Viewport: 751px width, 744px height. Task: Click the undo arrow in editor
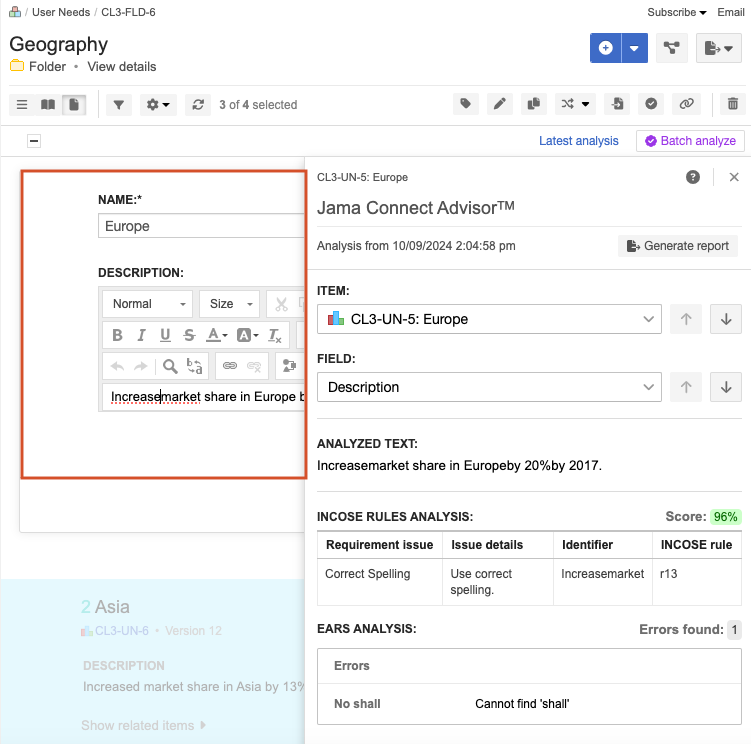click(117, 366)
